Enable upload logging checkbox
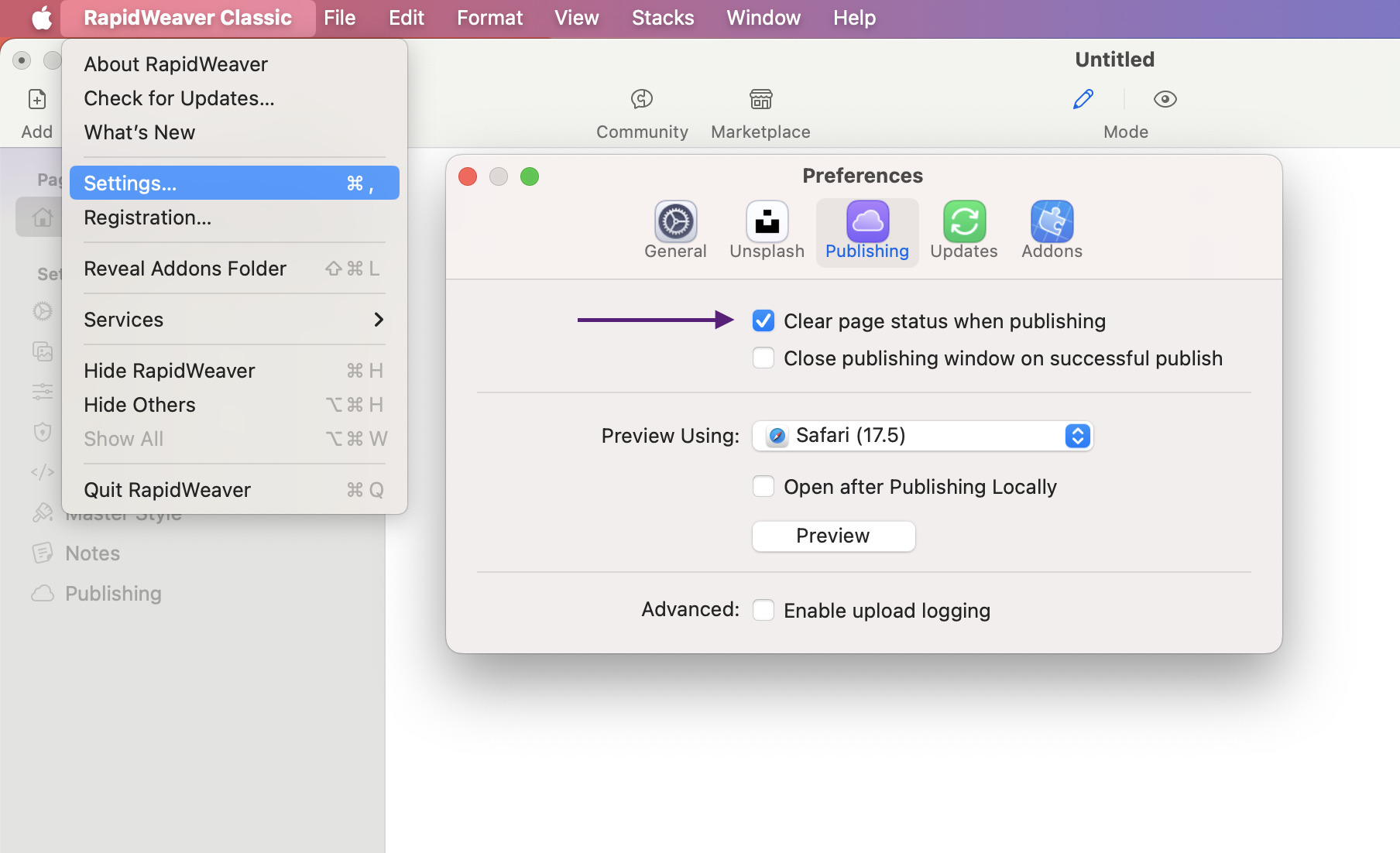Image resolution: width=1400 pixels, height=853 pixels. (x=763, y=610)
